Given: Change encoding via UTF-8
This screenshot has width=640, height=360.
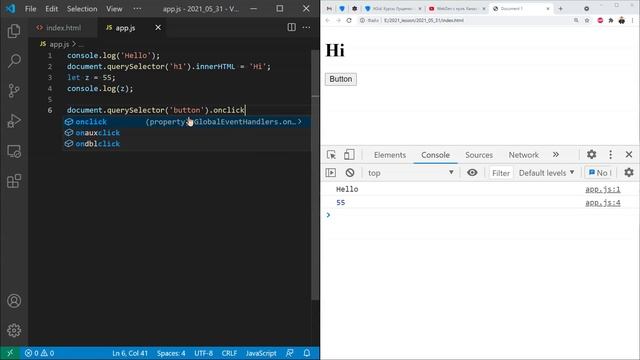Looking at the screenshot, I should coord(203,353).
